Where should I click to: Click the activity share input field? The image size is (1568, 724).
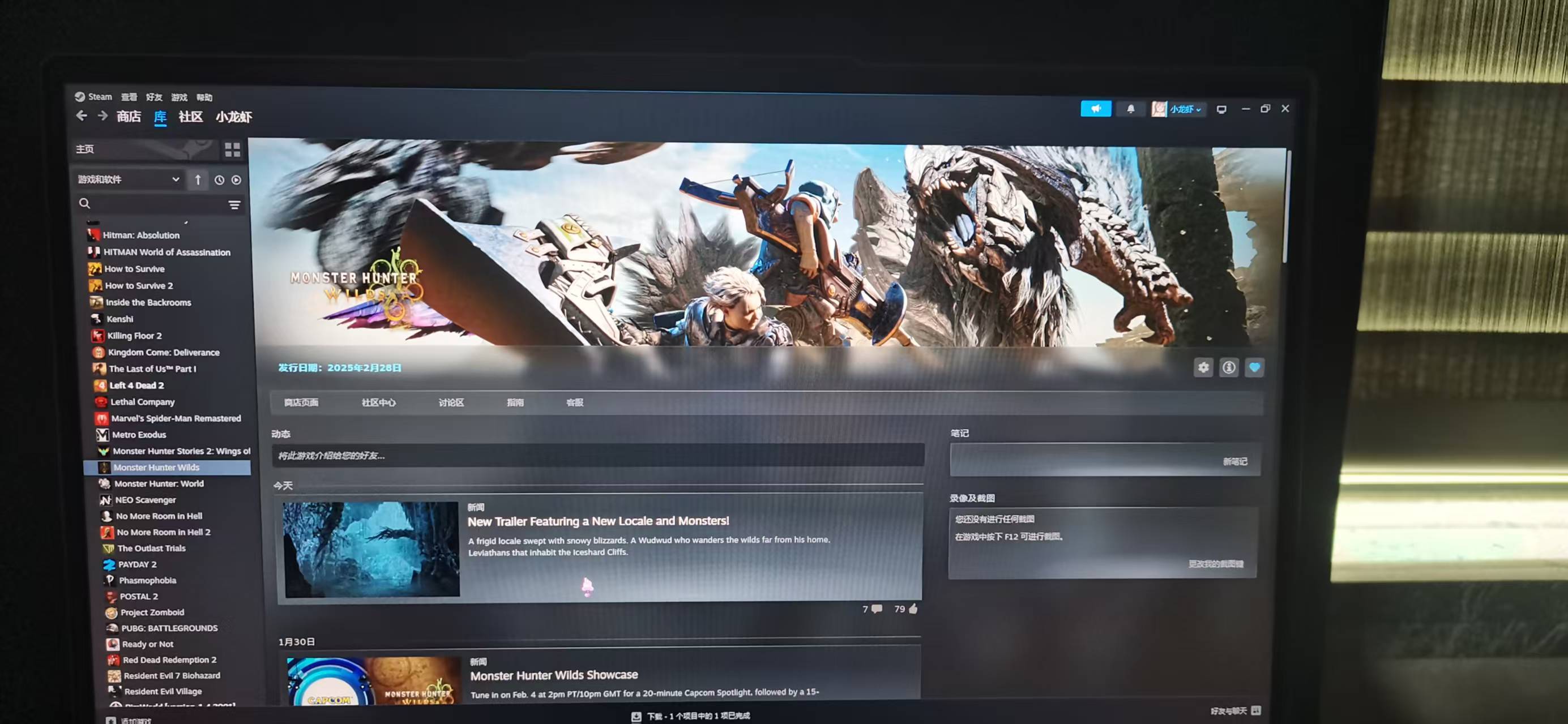[x=599, y=456]
